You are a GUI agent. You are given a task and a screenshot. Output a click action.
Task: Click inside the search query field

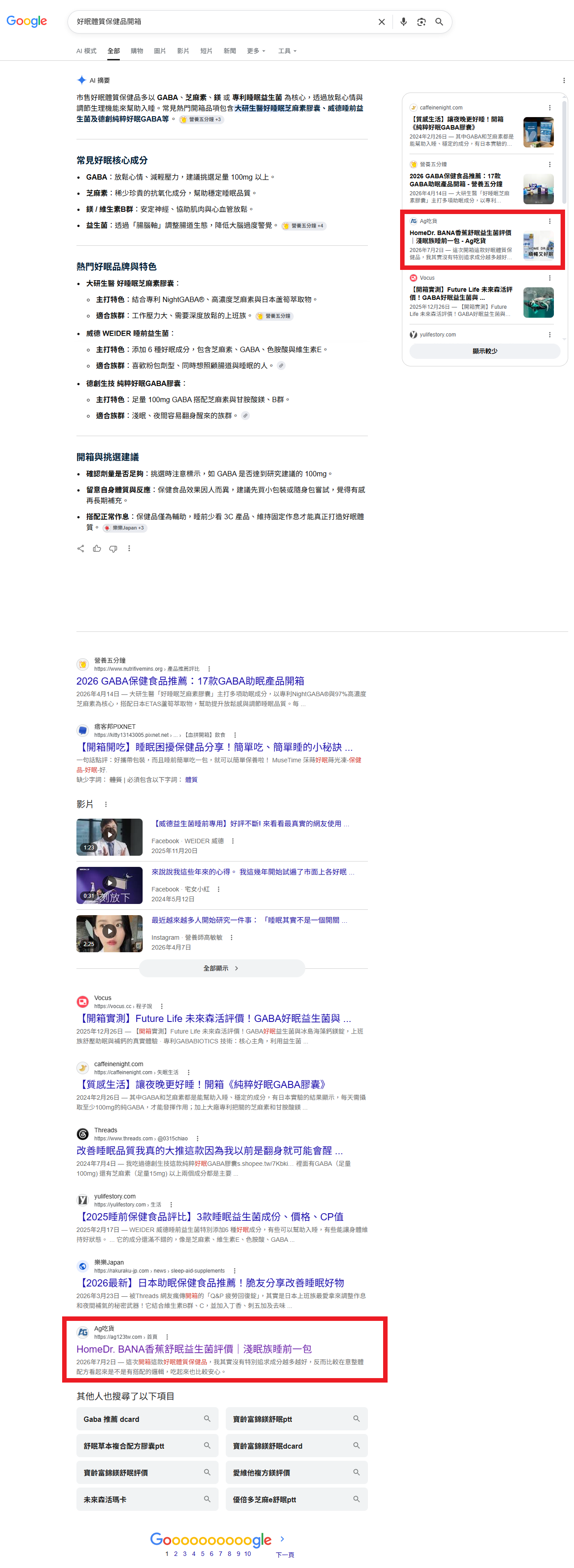click(x=222, y=22)
